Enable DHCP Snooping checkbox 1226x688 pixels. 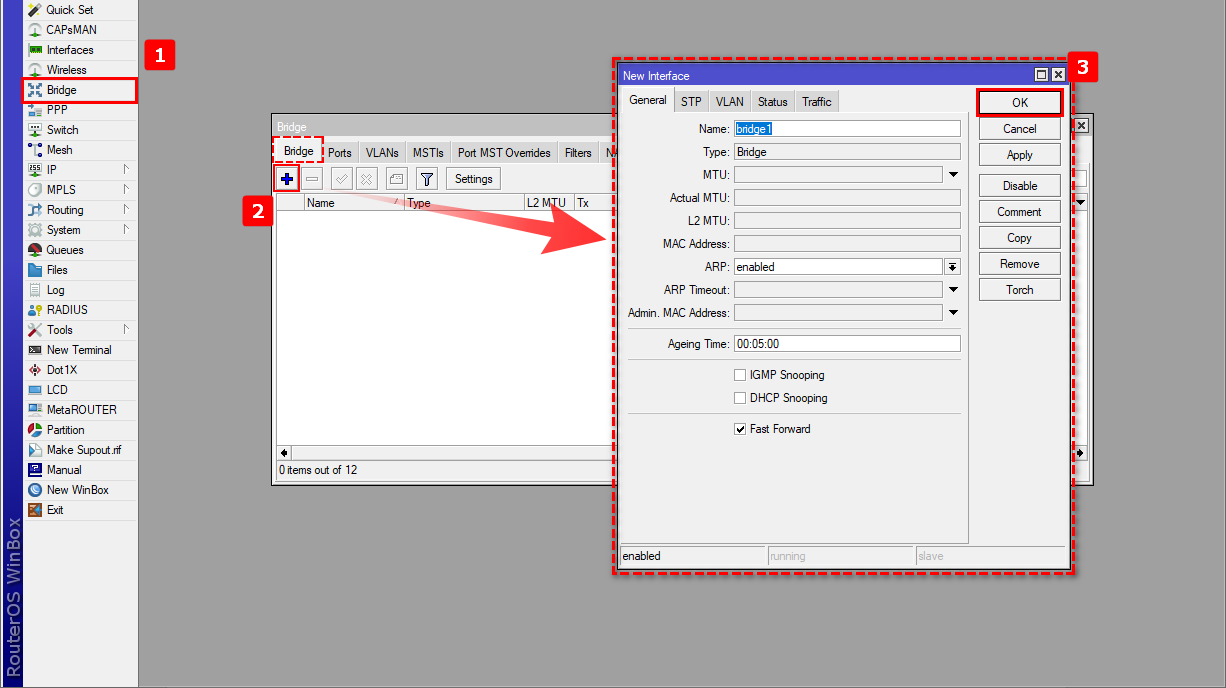click(740, 398)
